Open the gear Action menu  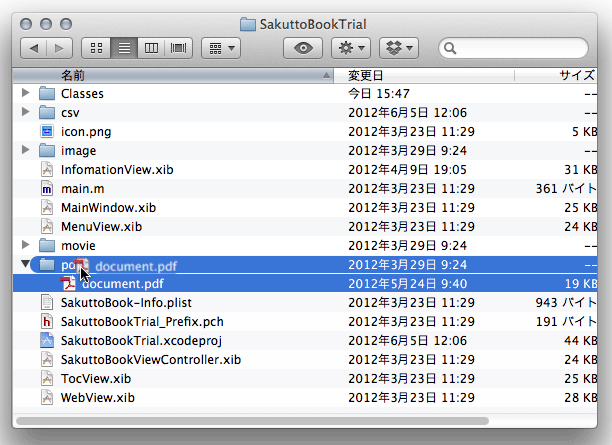click(x=351, y=48)
